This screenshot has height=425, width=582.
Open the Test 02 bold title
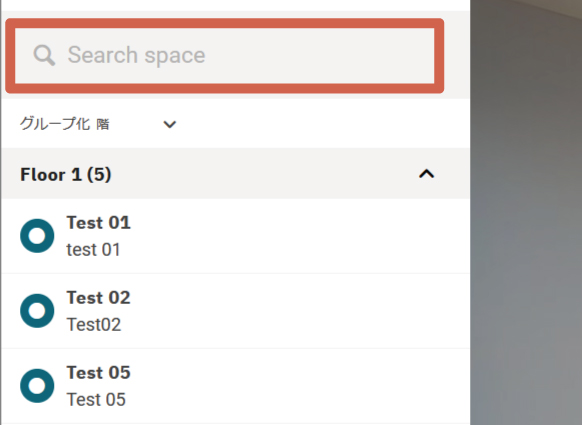(x=98, y=298)
